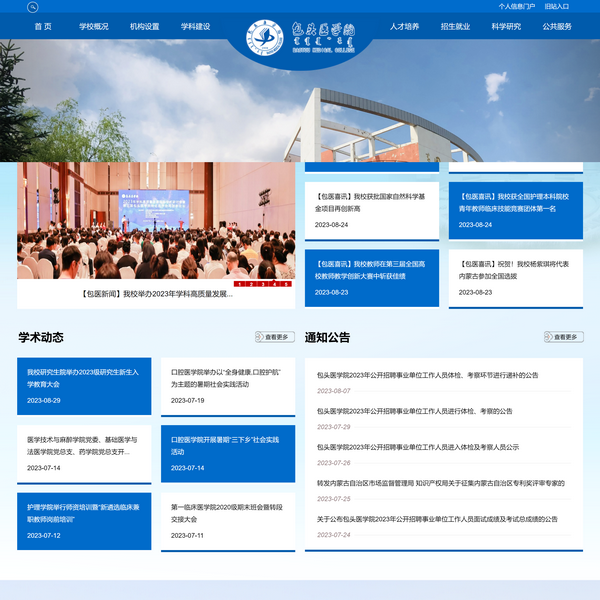This screenshot has height=600, width=600.
Task: Click the search icon in top-left corner
Action: coord(33,7)
